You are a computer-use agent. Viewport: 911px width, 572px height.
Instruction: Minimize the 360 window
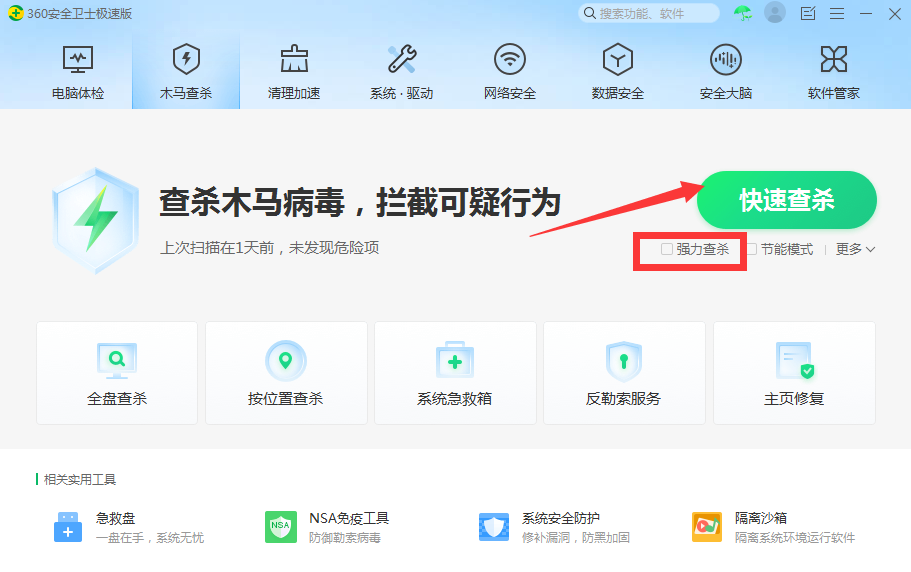tap(866, 13)
